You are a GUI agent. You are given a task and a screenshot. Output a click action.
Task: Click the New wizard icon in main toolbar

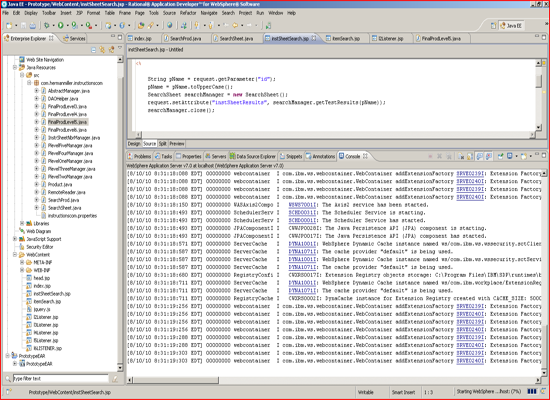(x=9, y=25)
